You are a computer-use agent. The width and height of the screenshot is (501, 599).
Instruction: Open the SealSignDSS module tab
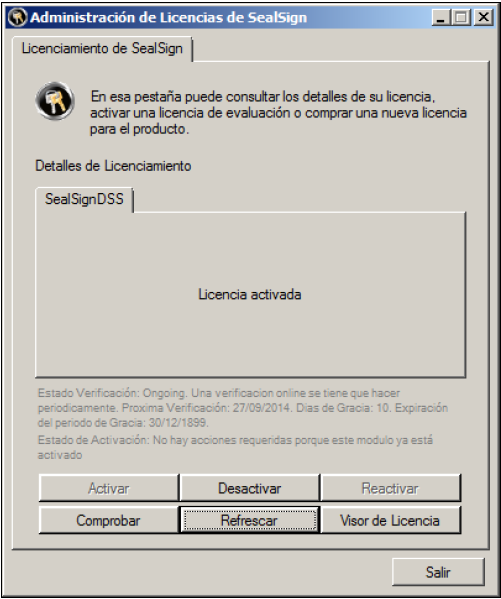(x=84, y=199)
